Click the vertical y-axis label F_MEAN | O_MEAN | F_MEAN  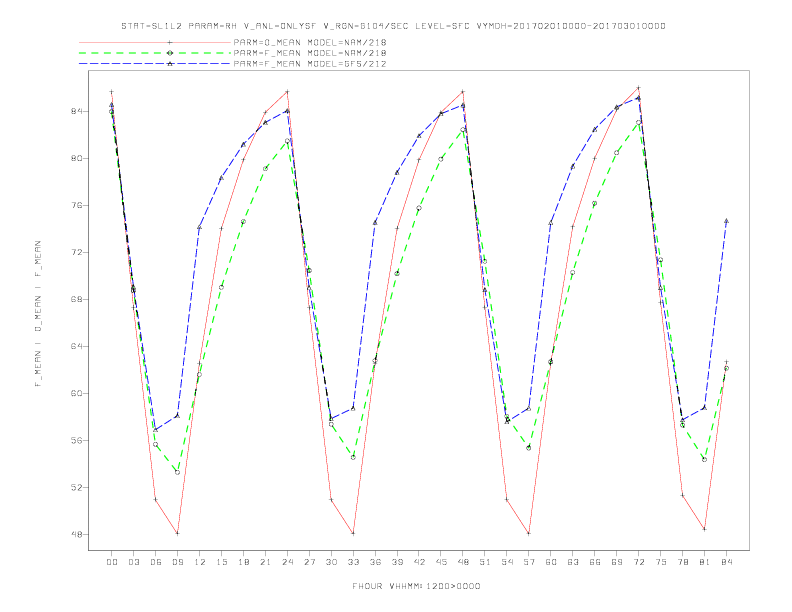click(x=38, y=314)
